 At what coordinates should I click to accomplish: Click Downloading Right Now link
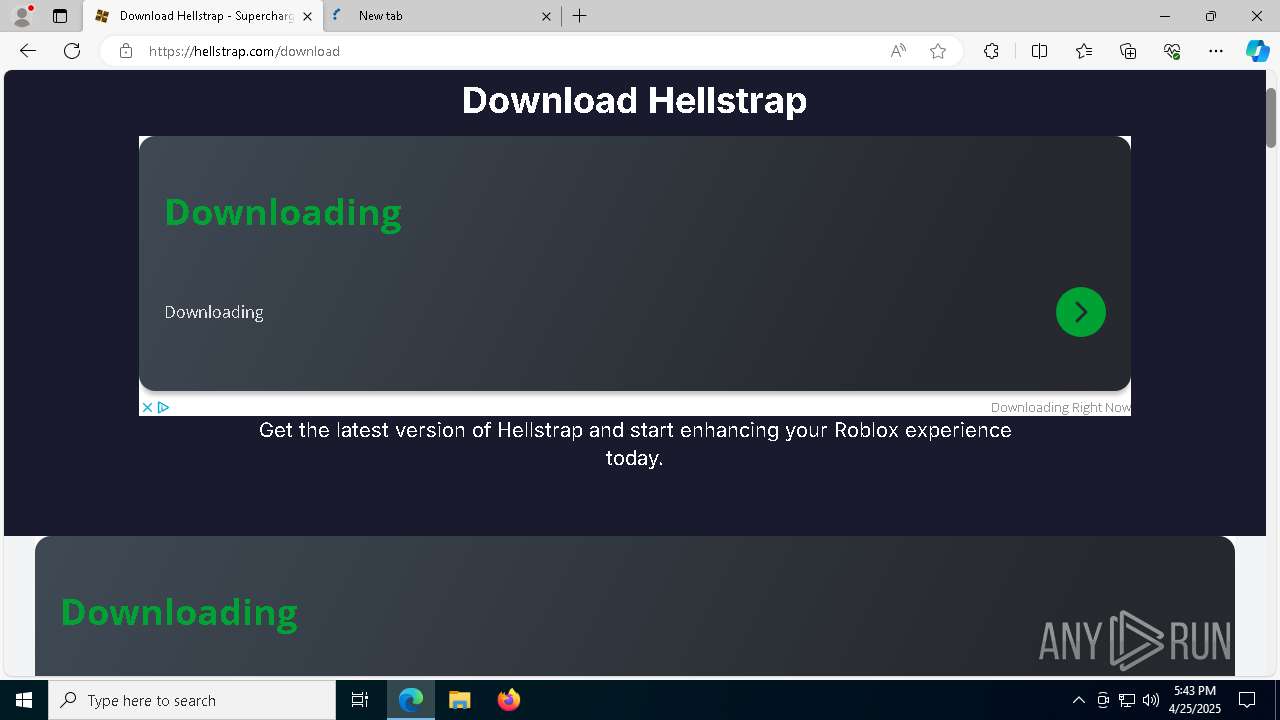1061,407
